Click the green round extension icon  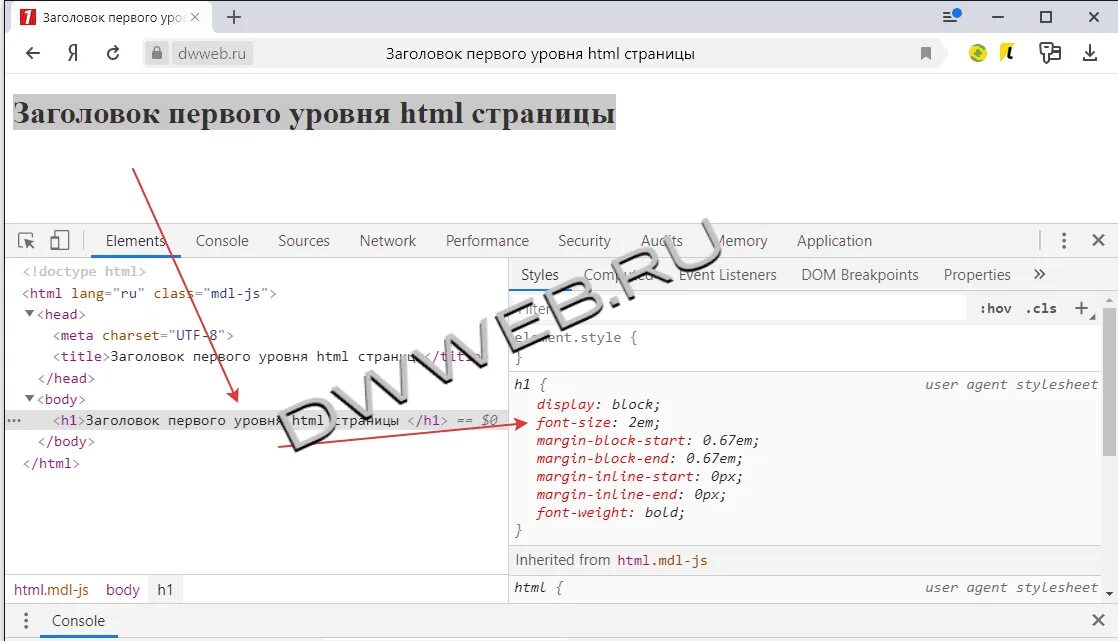click(x=978, y=53)
